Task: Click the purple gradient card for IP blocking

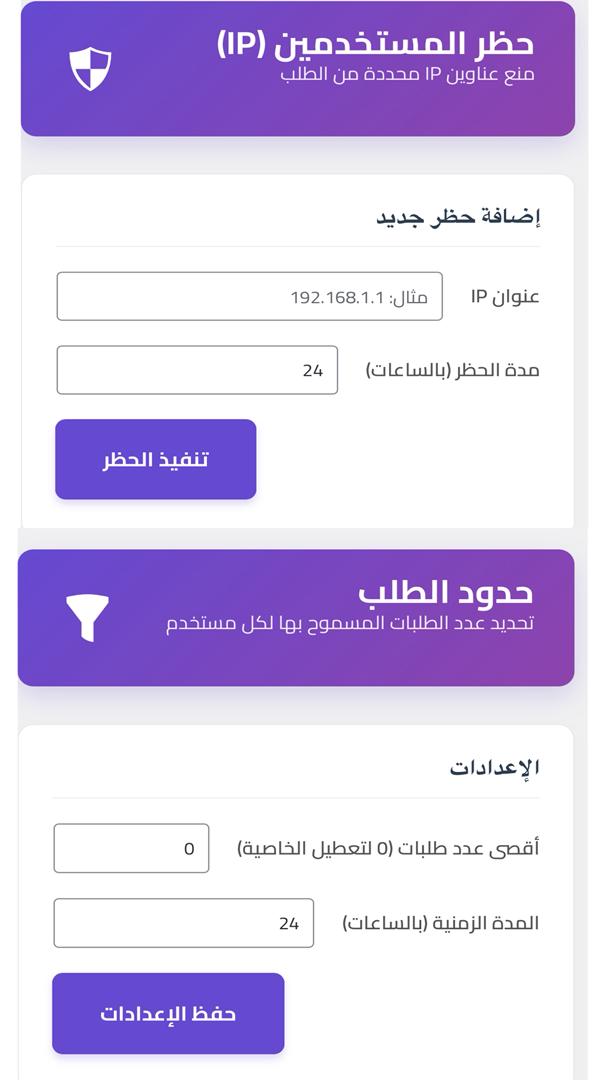Action: click(x=300, y=70)
